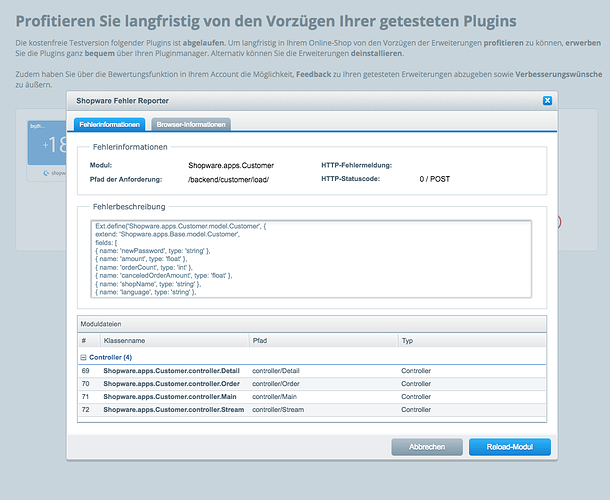Click the blue +18 plugin thumbnail behind dialog
Image resolution: width=610 pixels, height=500 pixels.
pos(47,143)
